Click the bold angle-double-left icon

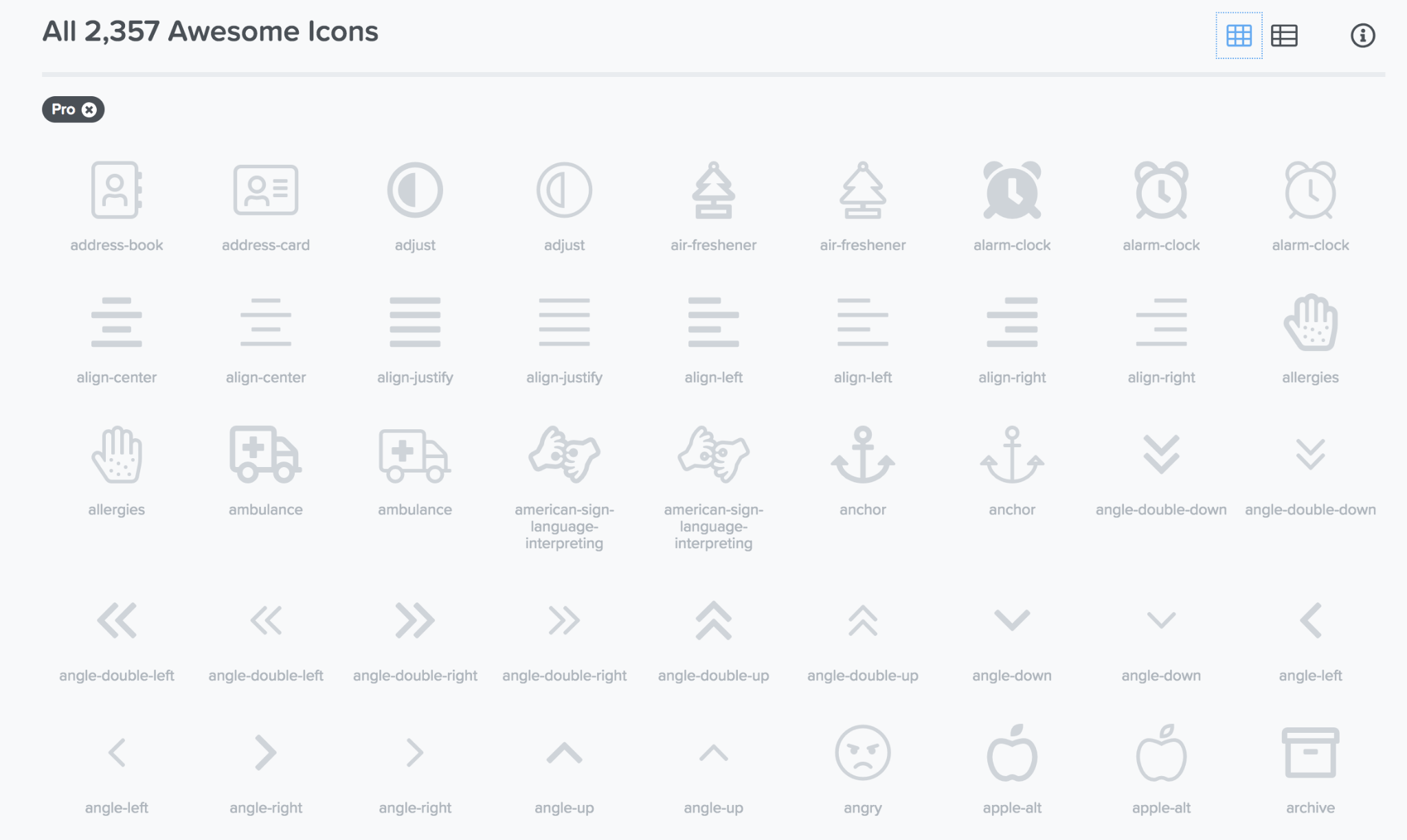[116, 620]
